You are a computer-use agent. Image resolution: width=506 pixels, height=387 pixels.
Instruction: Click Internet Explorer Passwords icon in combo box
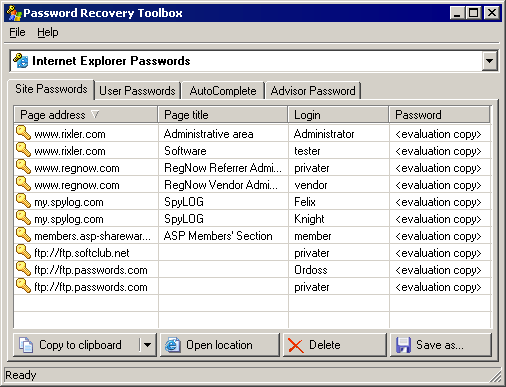click(x=21, y=61)
